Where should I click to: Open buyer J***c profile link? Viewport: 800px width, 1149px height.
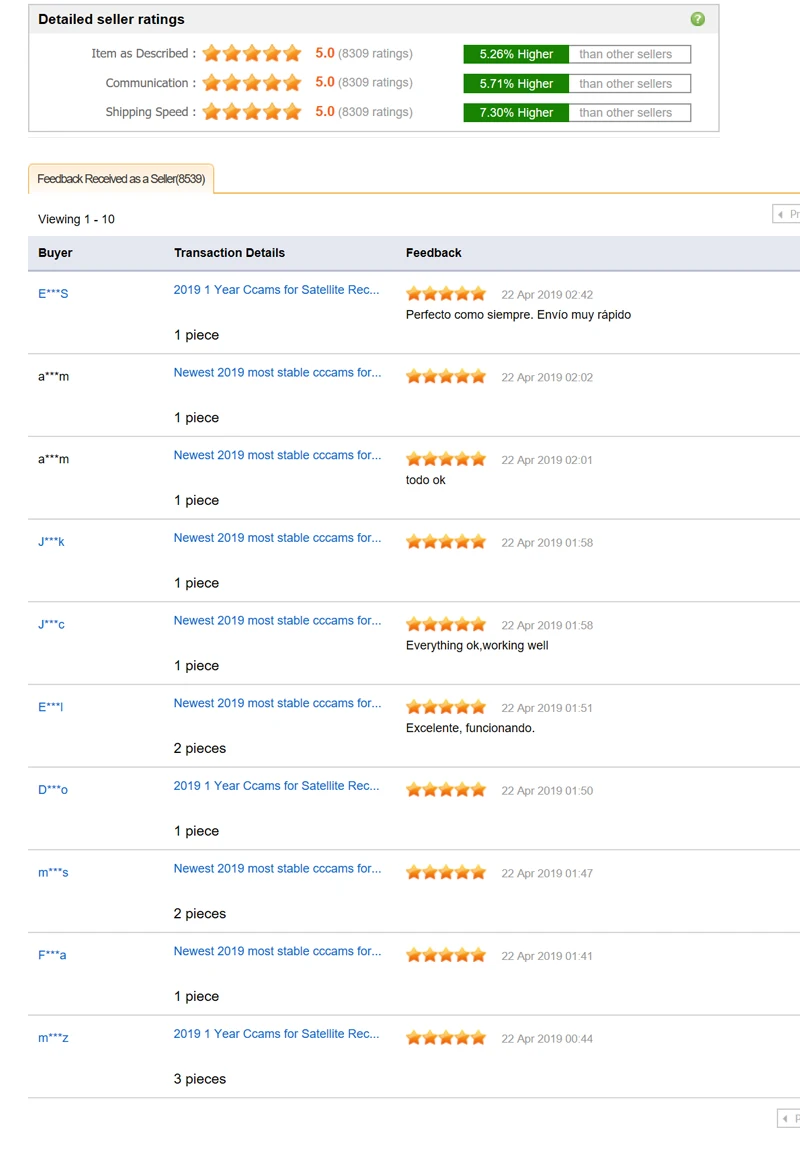click(x=51, y=624)
